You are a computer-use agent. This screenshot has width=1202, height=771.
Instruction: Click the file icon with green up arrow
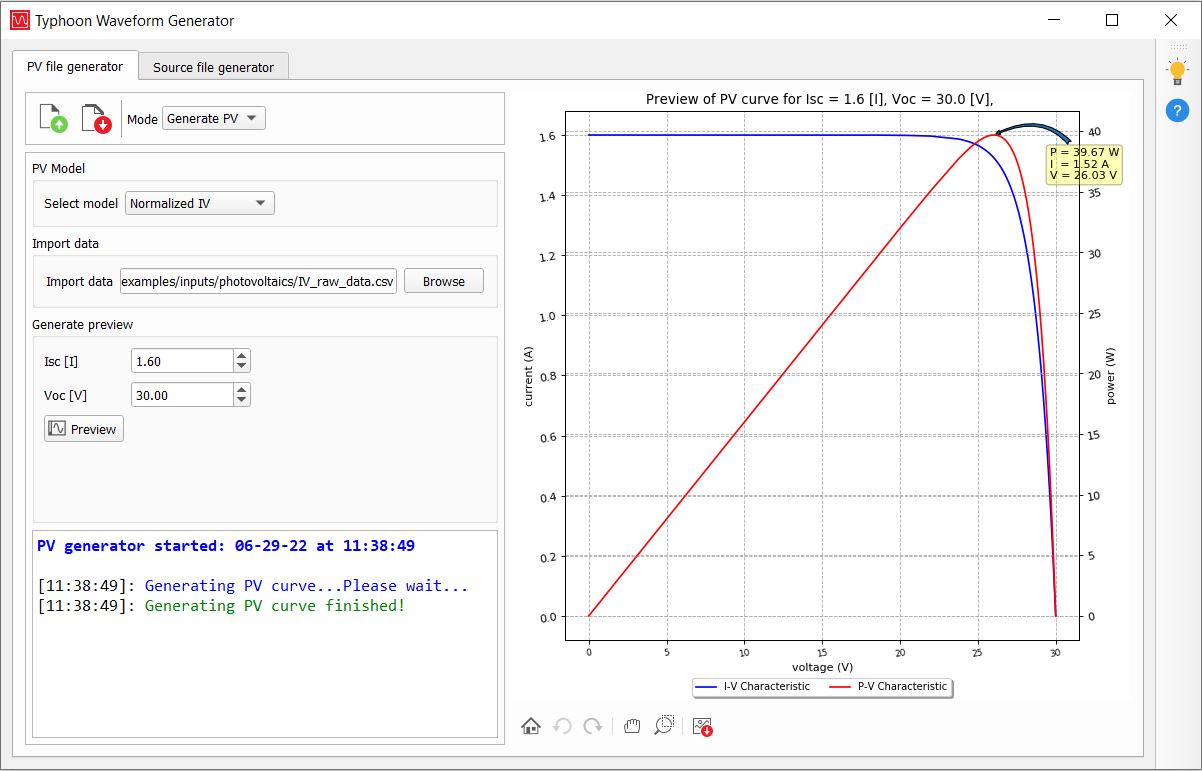53,118
